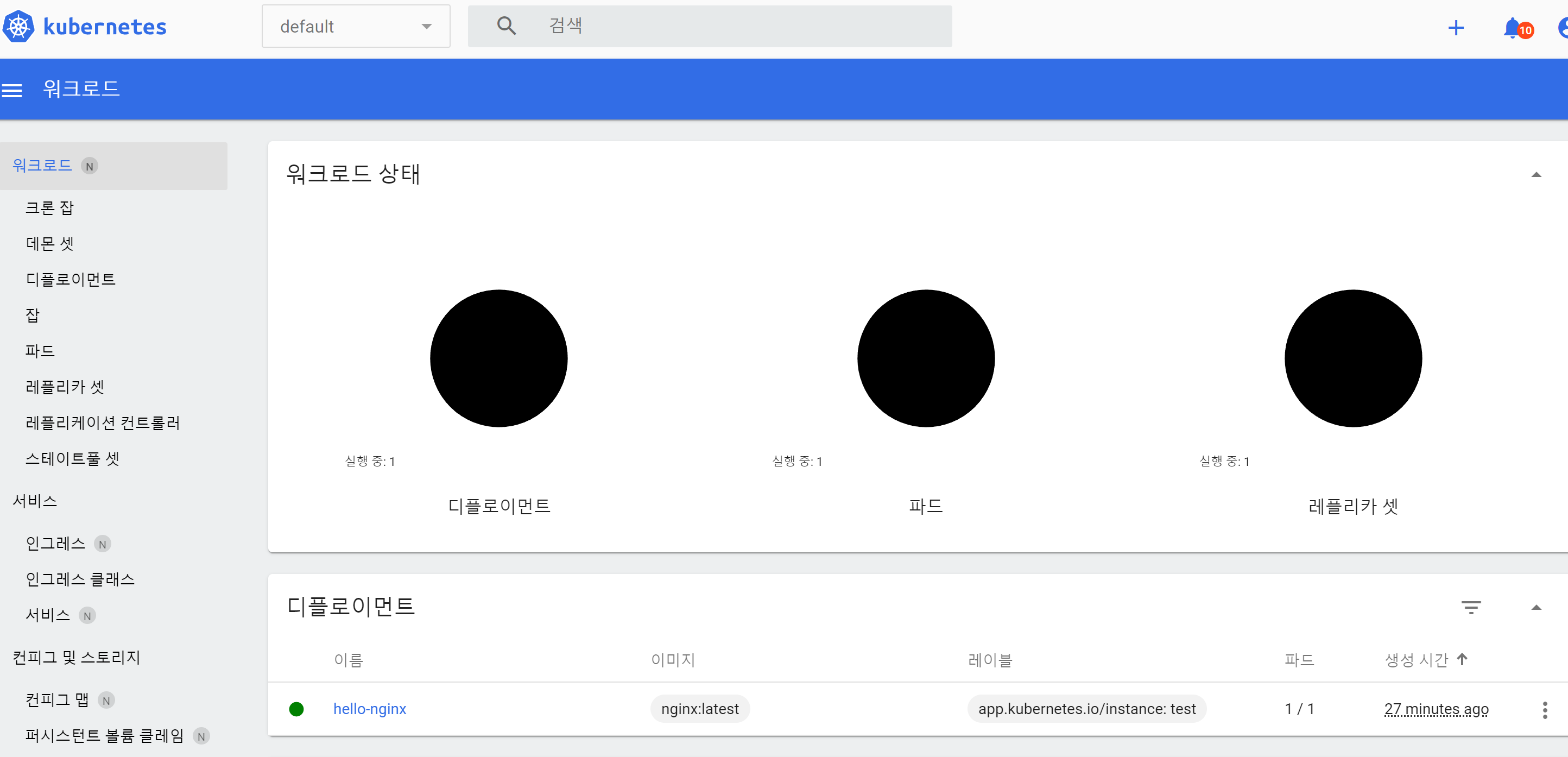Click the plus create-resource icon
This screenshot has height=757, width=1568.
1456,28
